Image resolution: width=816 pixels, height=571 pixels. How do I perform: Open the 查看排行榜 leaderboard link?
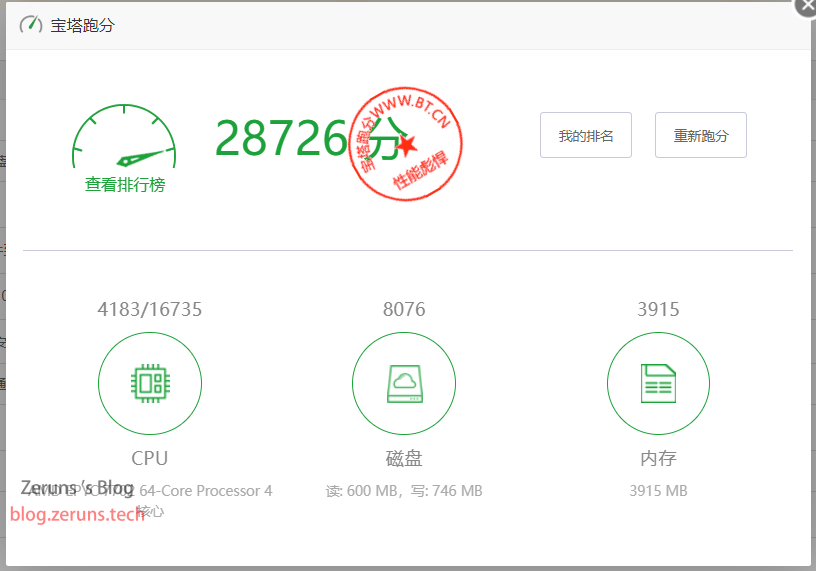coord(125,184)
